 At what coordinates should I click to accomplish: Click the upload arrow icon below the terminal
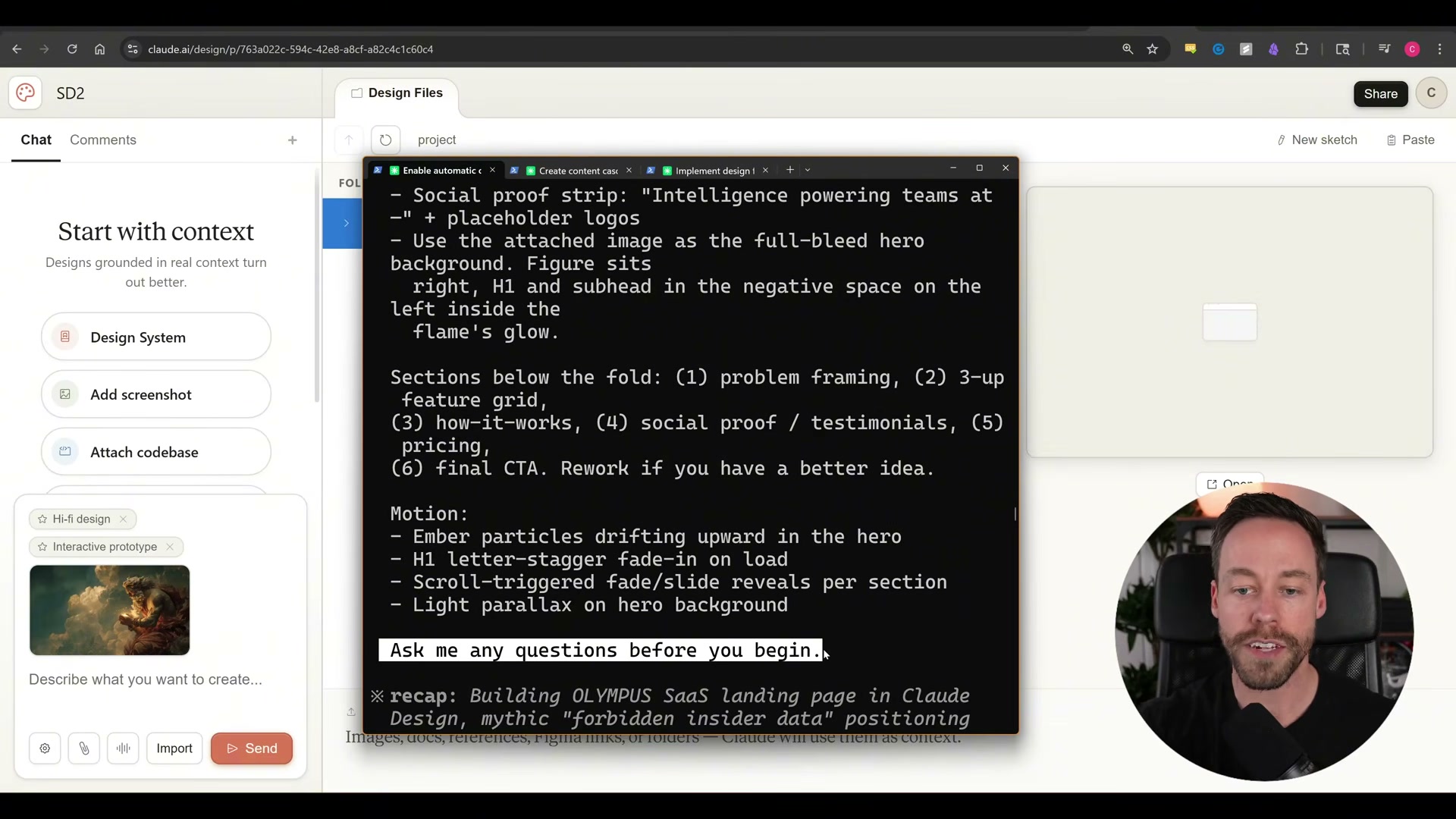pyautogui.click(x=351, y=711)
